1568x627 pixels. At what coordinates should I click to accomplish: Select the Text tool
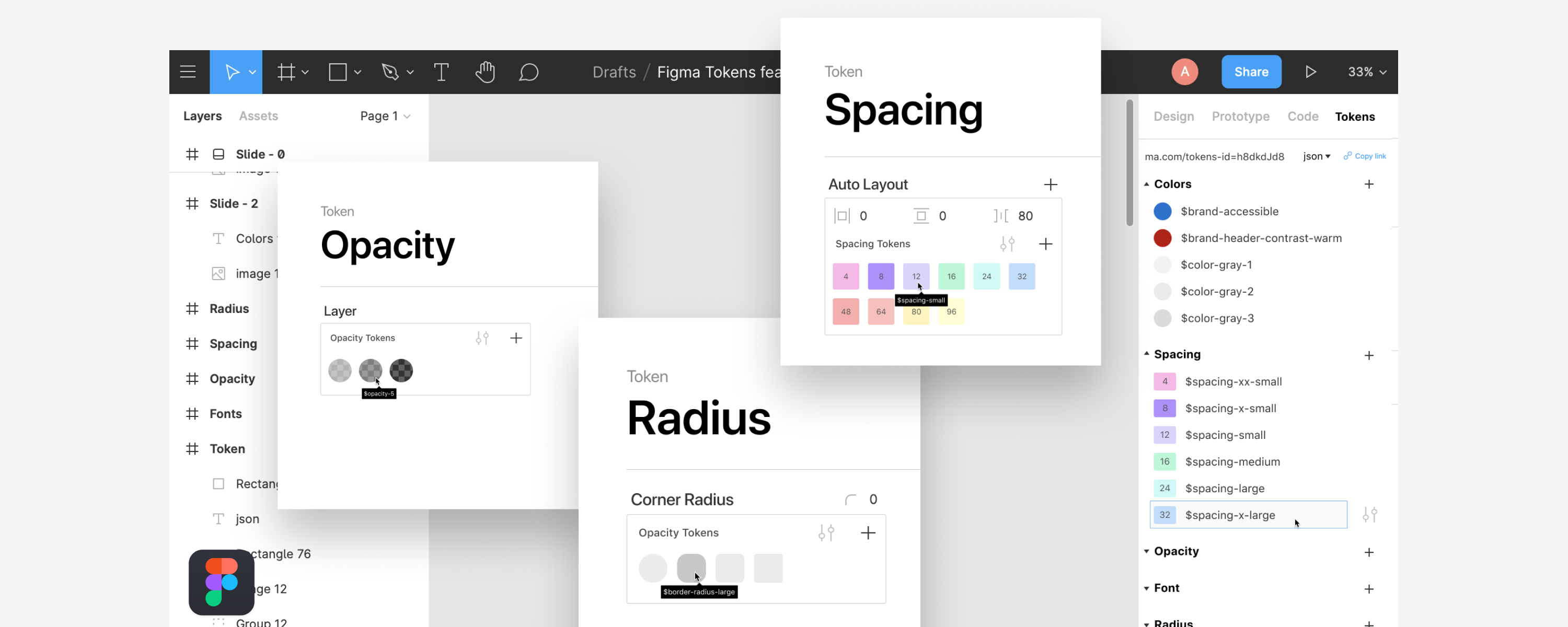pos(441,71)
